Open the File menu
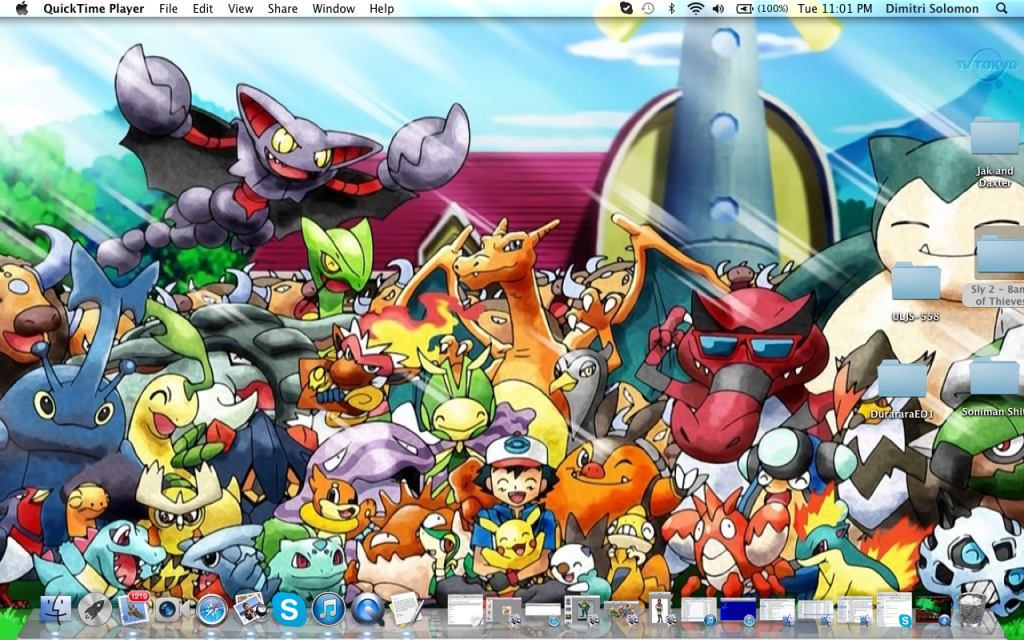Viewport: 1024px width, 640px height. point(168,8)
